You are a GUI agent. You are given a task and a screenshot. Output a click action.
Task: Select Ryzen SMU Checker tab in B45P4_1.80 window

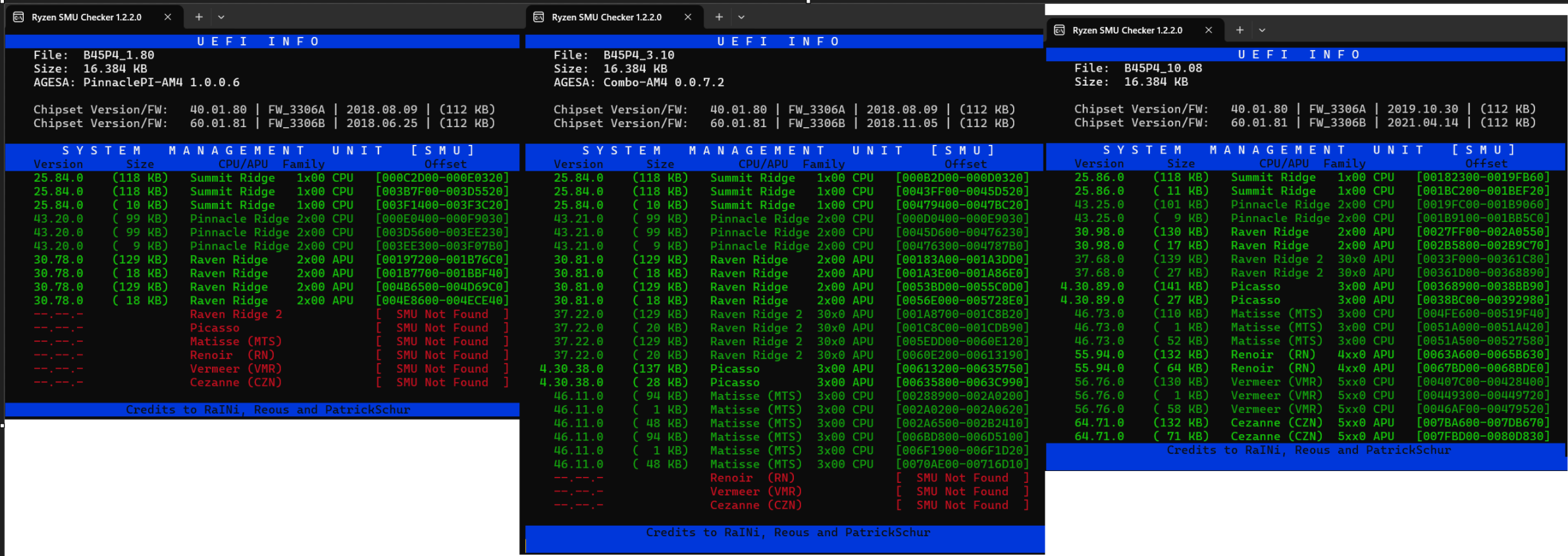click(93, 17)
